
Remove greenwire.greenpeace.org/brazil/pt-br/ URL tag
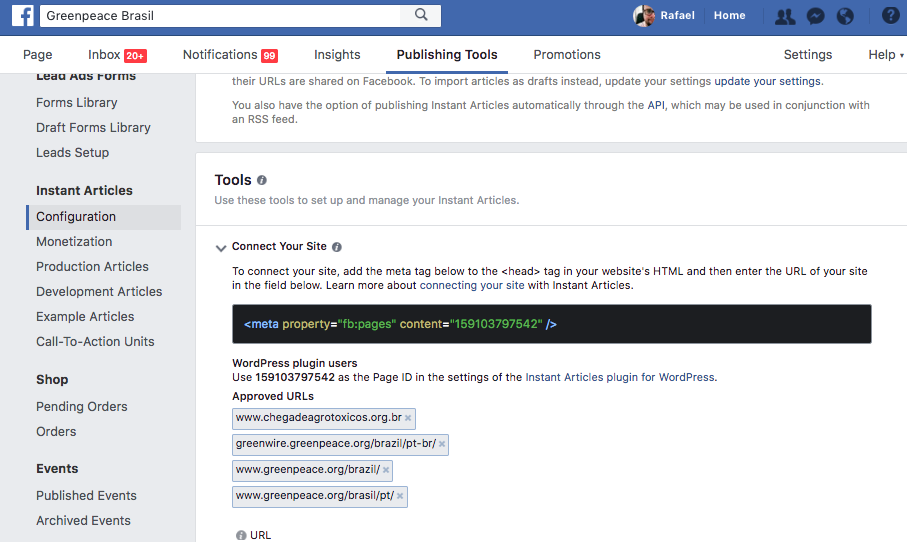[x=442, y=444]
